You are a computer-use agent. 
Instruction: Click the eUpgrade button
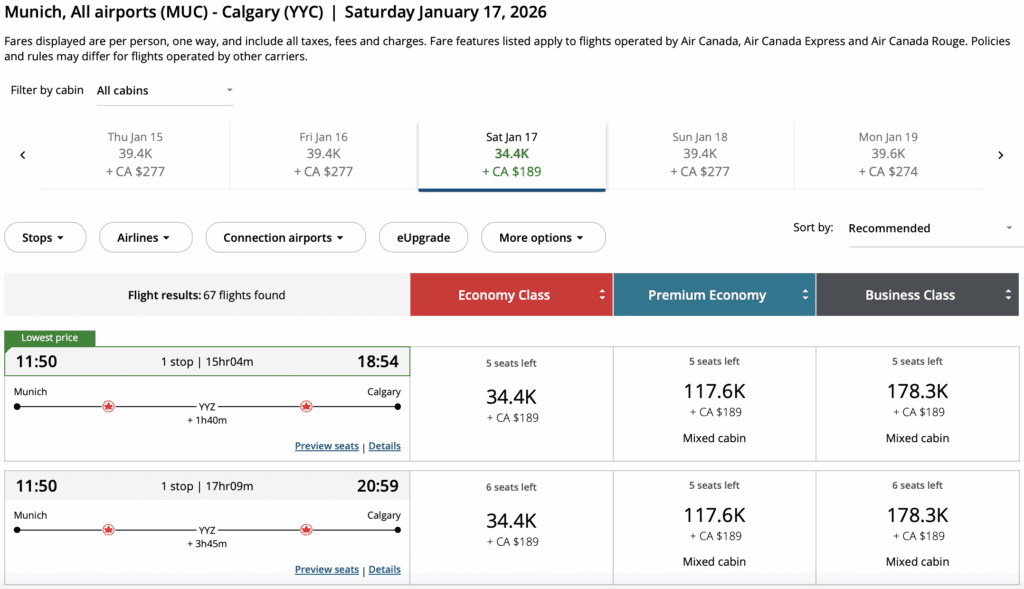(x=422, y=238)
